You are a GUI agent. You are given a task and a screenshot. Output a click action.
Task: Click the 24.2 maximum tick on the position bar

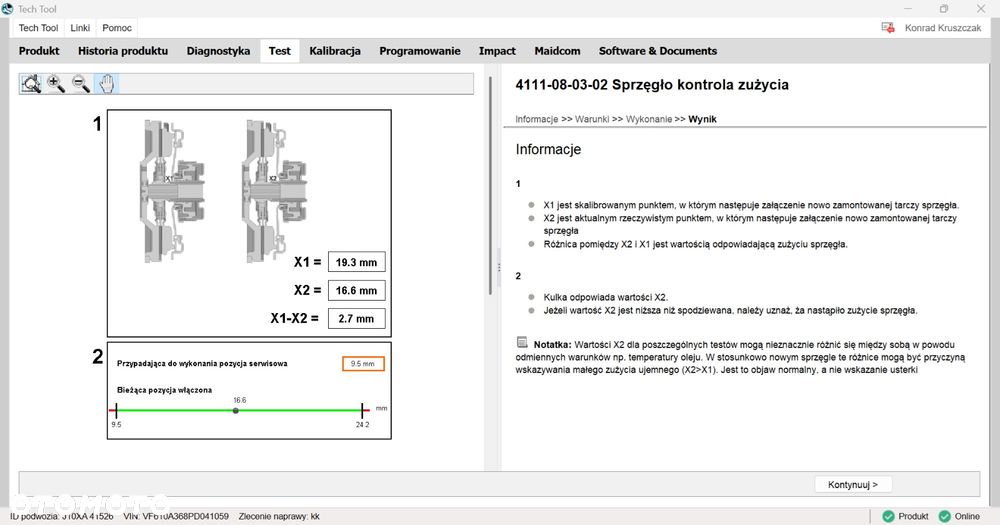click(x=362, y=411)
